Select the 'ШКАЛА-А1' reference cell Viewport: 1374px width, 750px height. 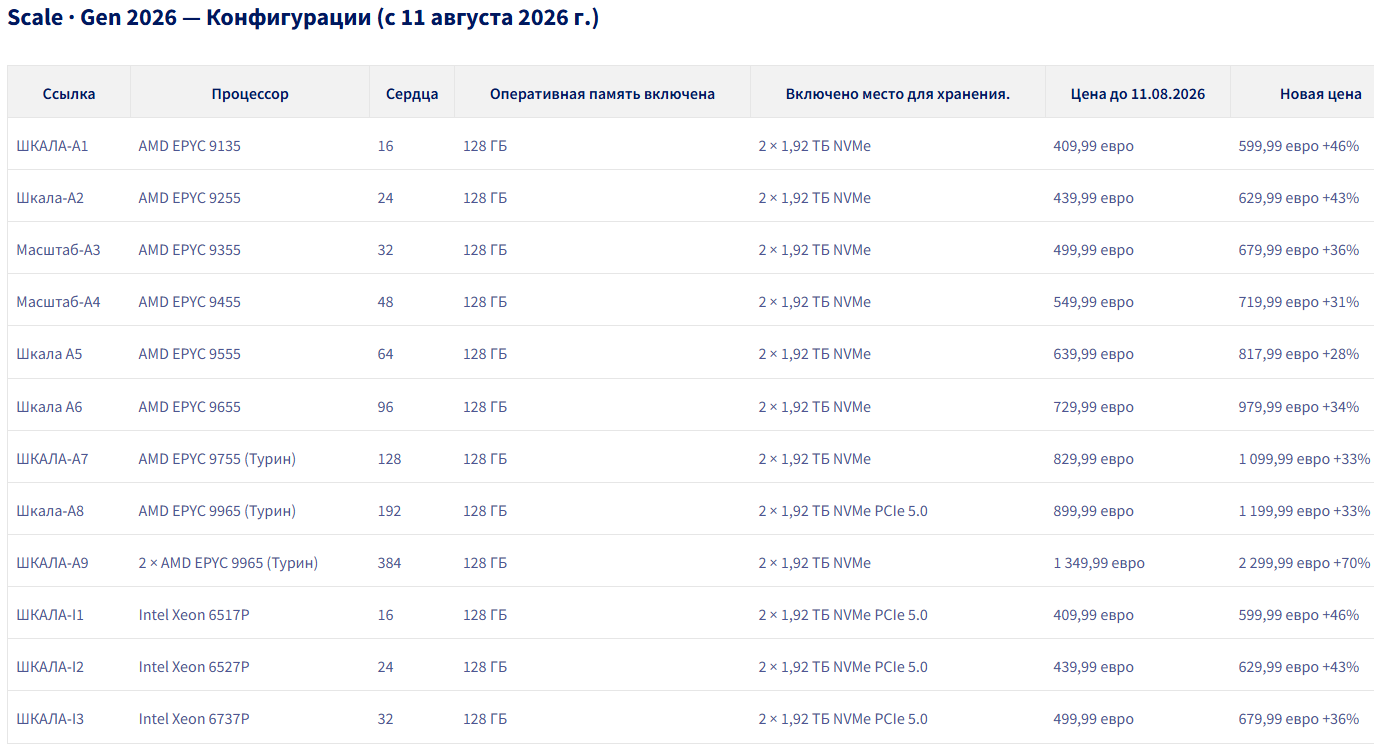[x=52, y=146]
